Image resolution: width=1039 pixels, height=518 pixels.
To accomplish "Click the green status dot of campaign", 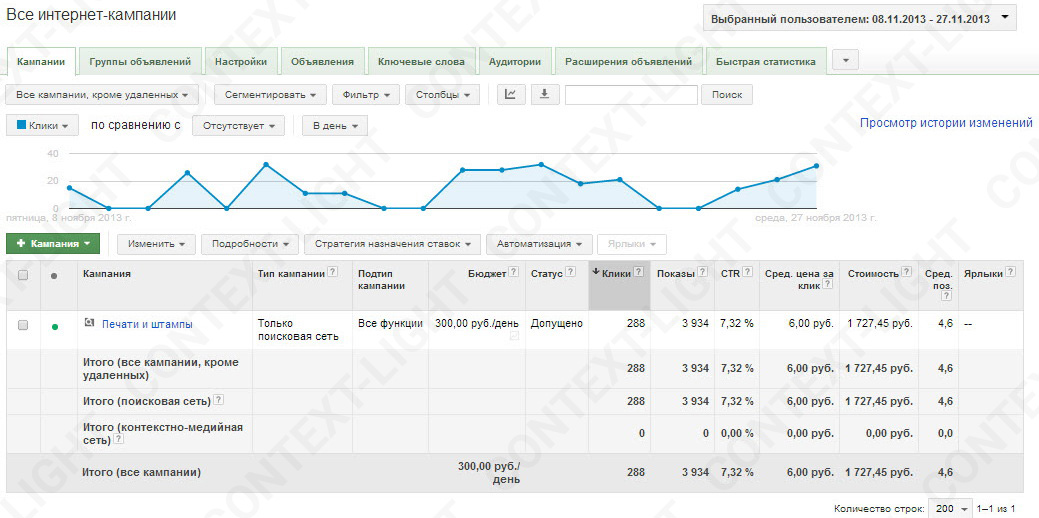I will pos(54,325).
